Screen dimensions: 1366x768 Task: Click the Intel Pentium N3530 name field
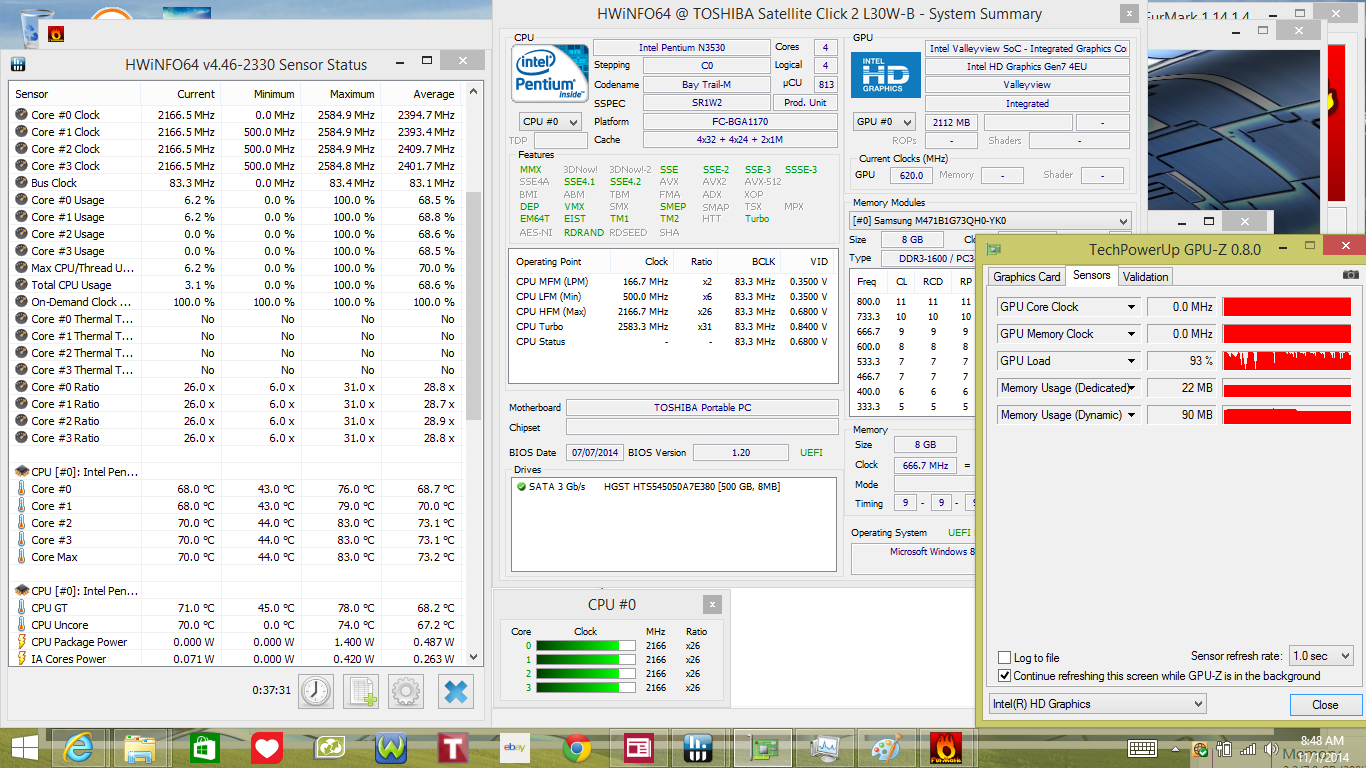[681, 48]
